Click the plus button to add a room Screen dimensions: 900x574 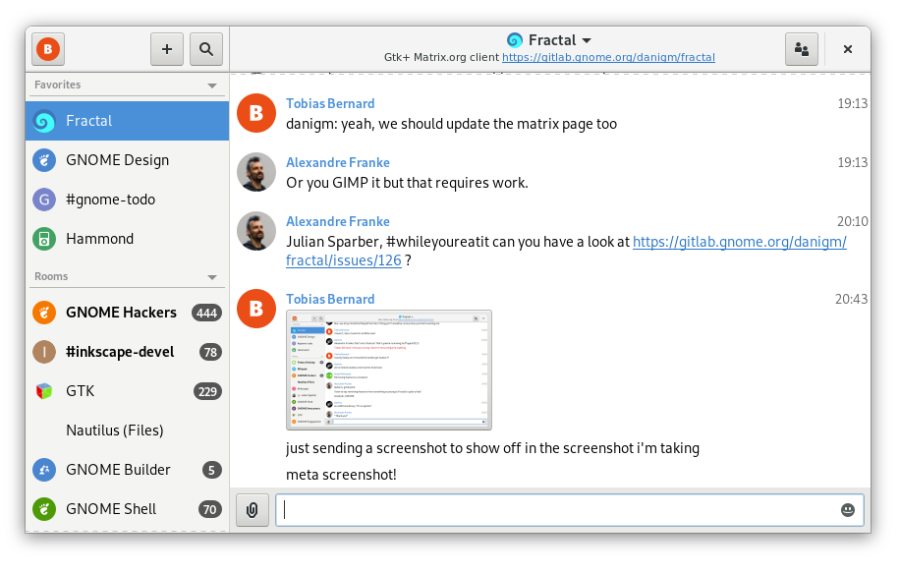pyautogui.click(x=166, y=49)
